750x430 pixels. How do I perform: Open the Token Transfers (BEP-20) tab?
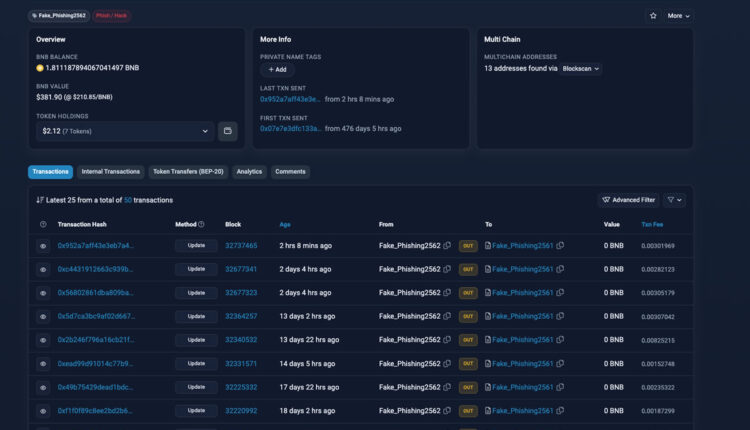click(188, 172)
